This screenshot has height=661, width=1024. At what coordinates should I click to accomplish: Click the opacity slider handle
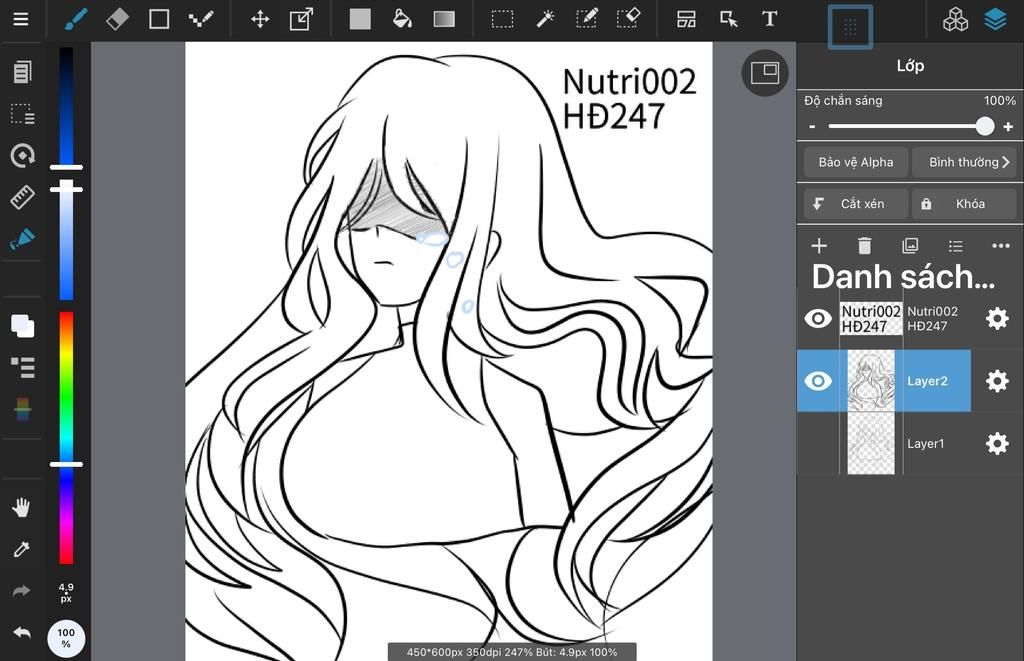(x=985, y=126)
